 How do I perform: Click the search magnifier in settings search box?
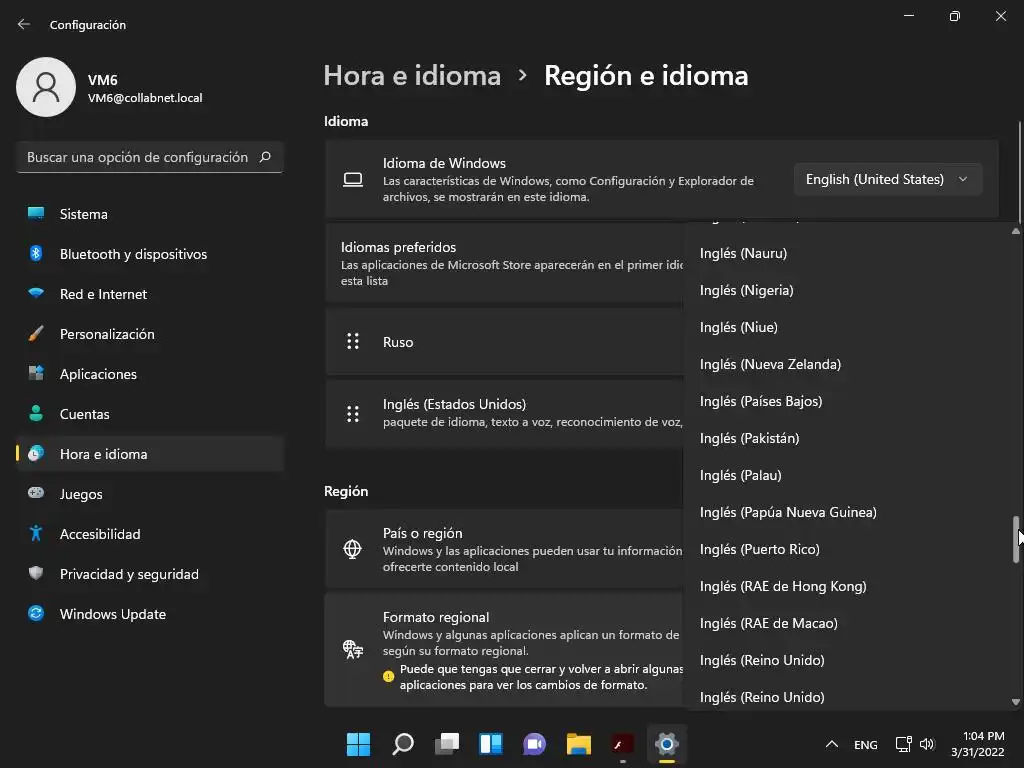pyautogui.click(x=265, y=157)
